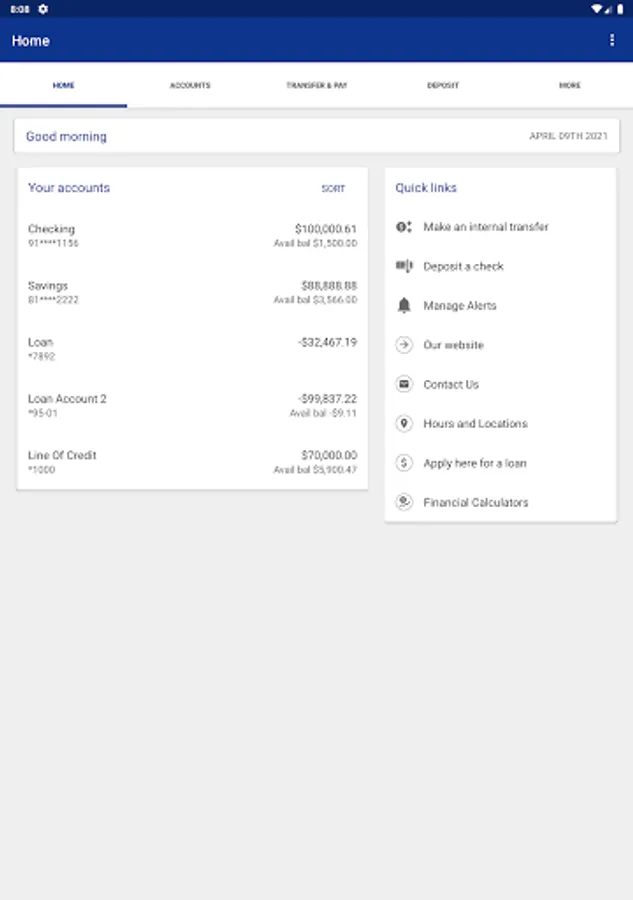The width and height of the screenshot is (633, 900).
Task: Open the Transfer & Pay tab
Action: tap(316, 86)
